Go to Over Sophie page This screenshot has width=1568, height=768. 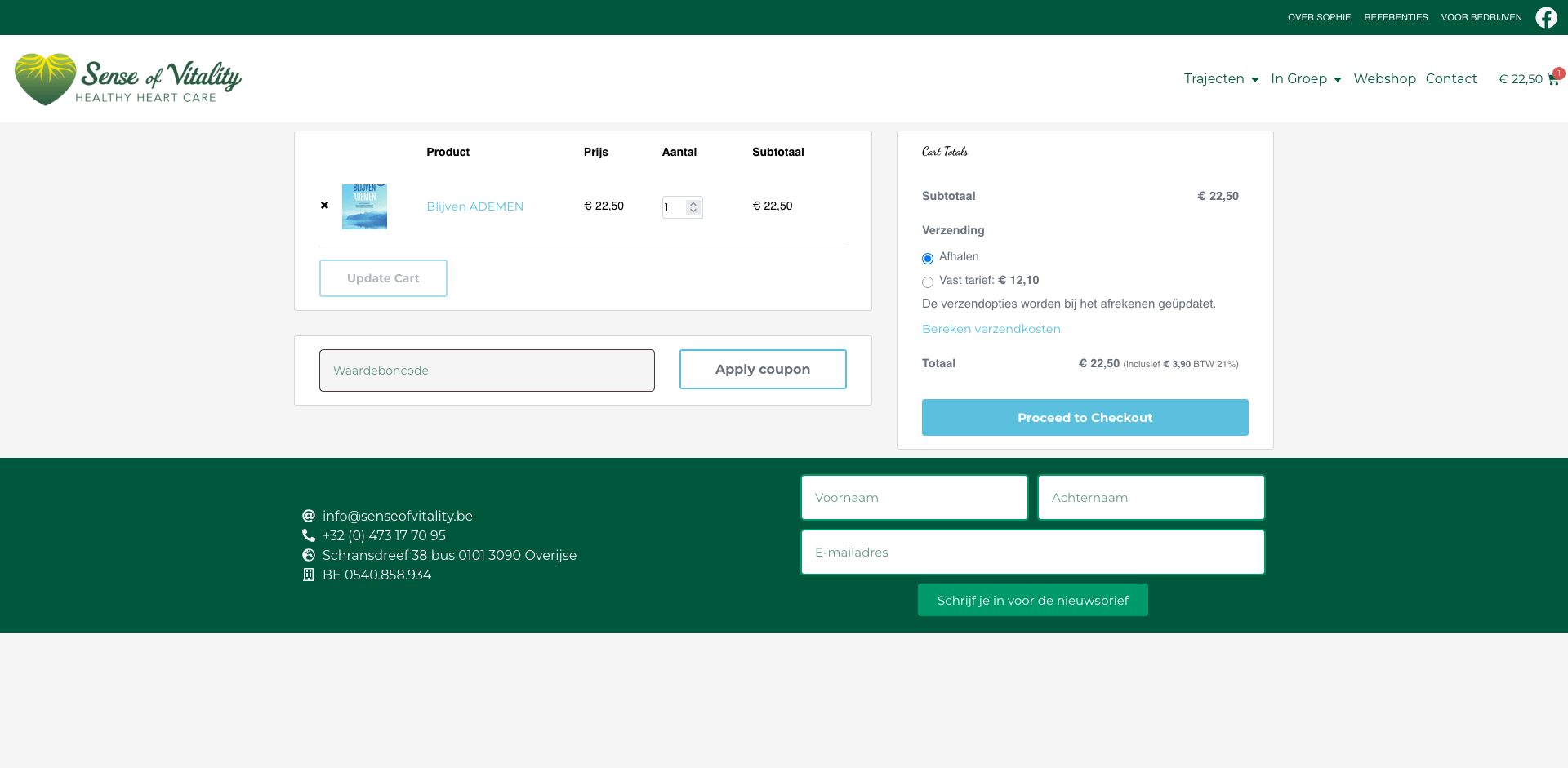pos(1319,17)
